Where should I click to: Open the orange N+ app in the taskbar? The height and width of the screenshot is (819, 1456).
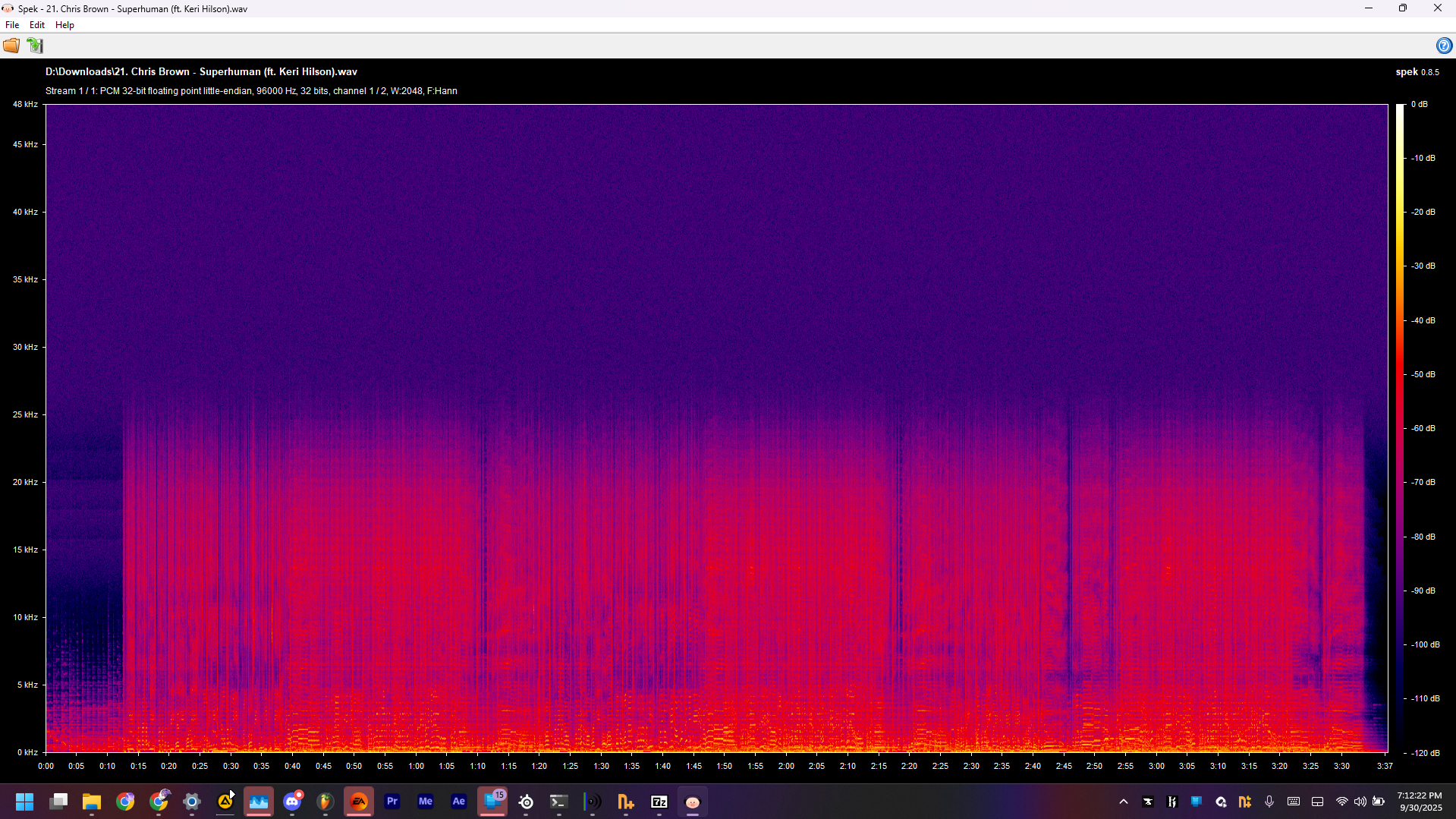tap(626, 802)
